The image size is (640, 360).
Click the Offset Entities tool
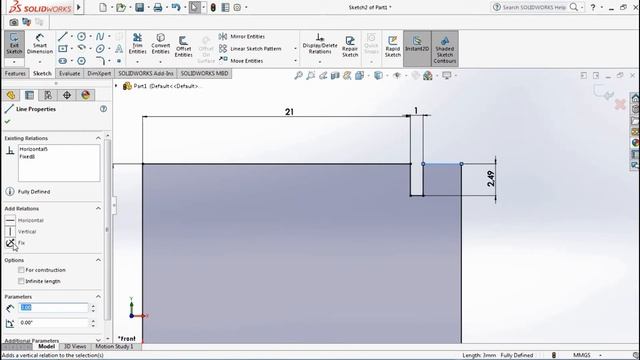183,47
